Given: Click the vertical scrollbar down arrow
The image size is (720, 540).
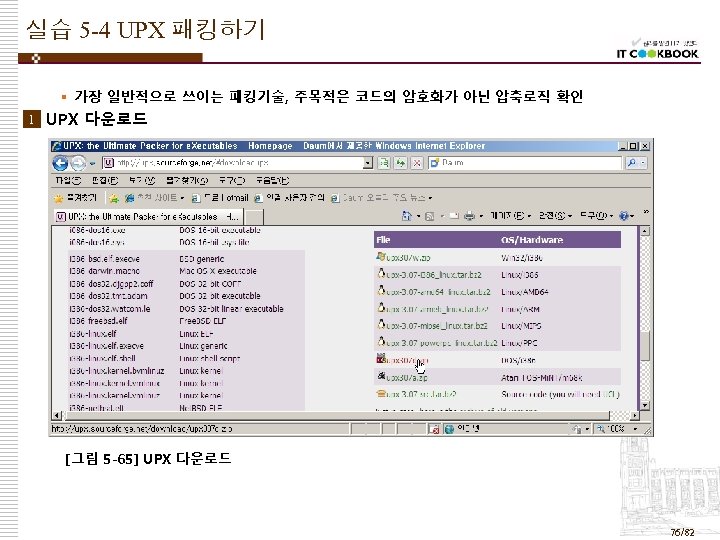Looking at the screenshot, I should pos(645,405).
